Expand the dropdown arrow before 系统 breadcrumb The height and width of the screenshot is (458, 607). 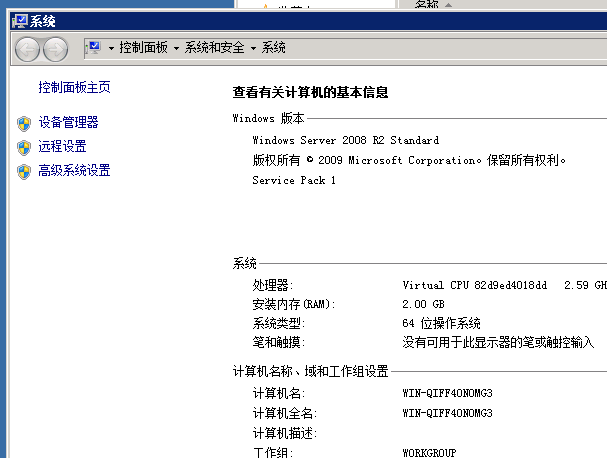253,48
